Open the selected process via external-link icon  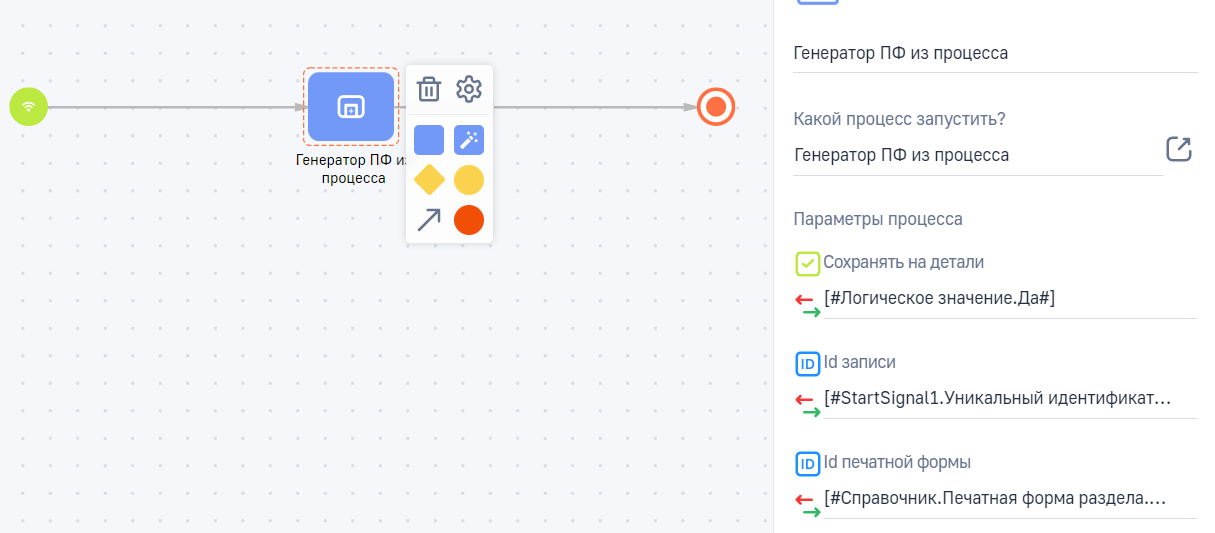tap(1179, 149)
